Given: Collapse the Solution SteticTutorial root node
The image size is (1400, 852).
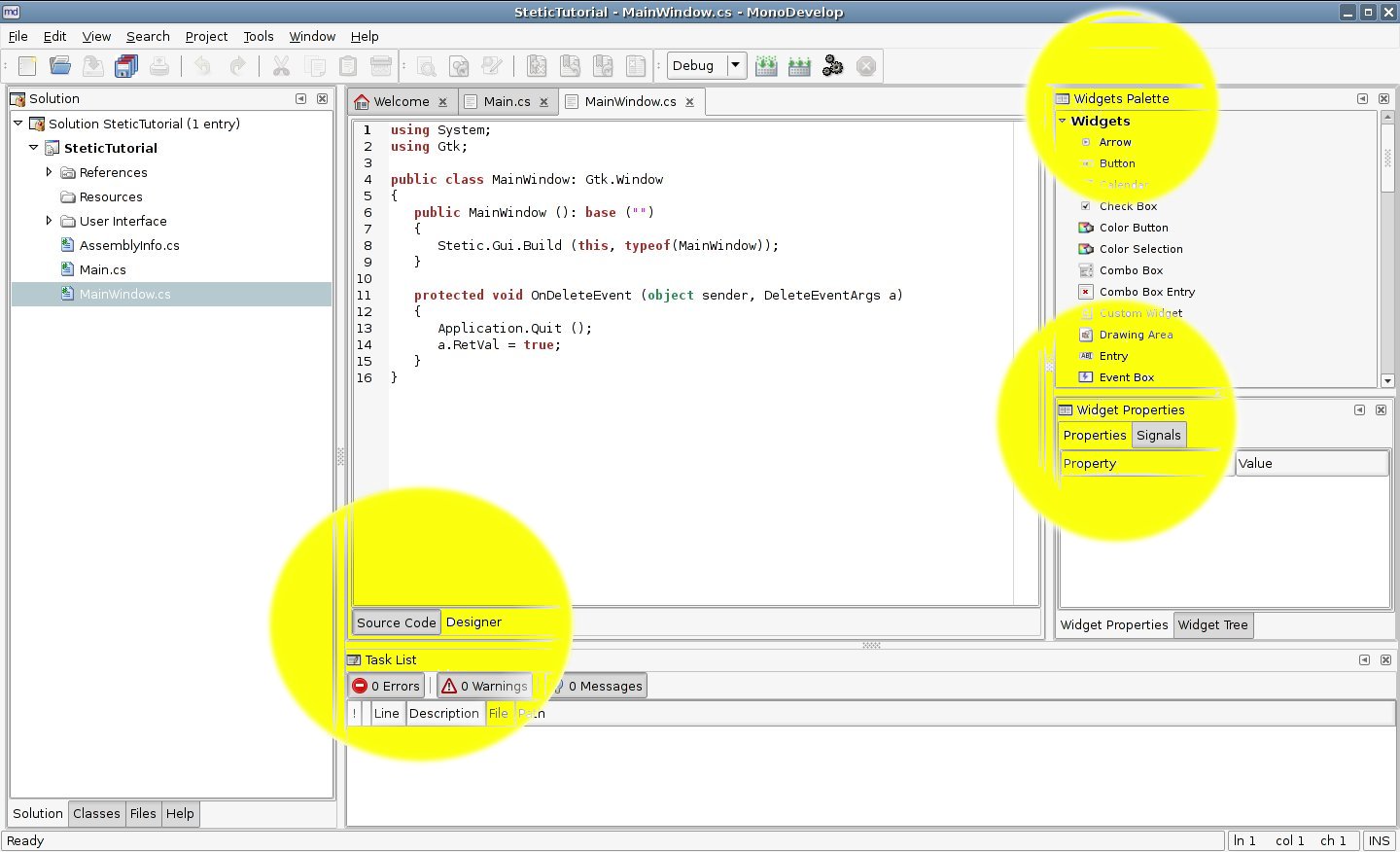Looking at the screenshot, I should pos(18,124).
